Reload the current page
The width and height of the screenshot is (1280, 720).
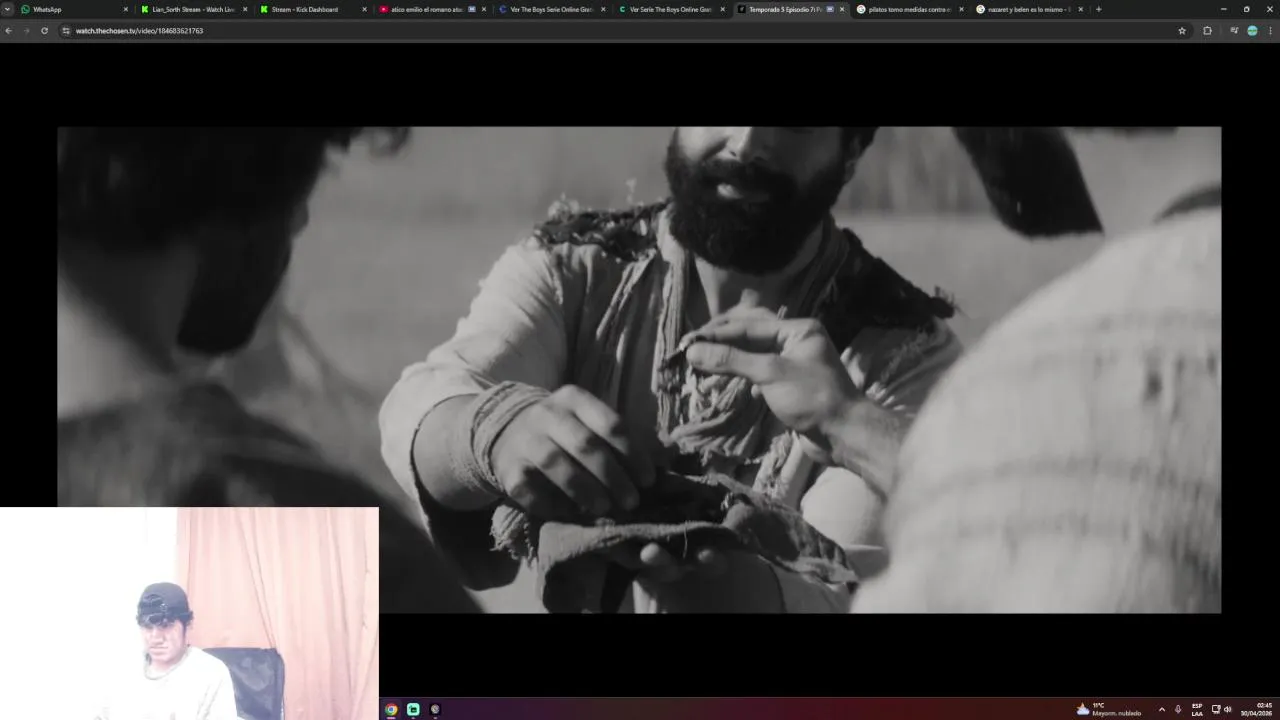[x=44, y=31]
